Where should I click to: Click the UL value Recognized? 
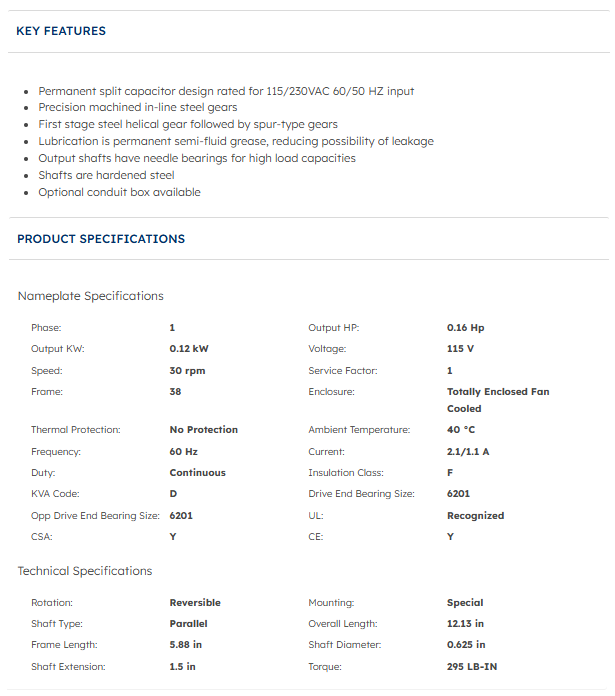pyautogui.click(x=475, y=516)
